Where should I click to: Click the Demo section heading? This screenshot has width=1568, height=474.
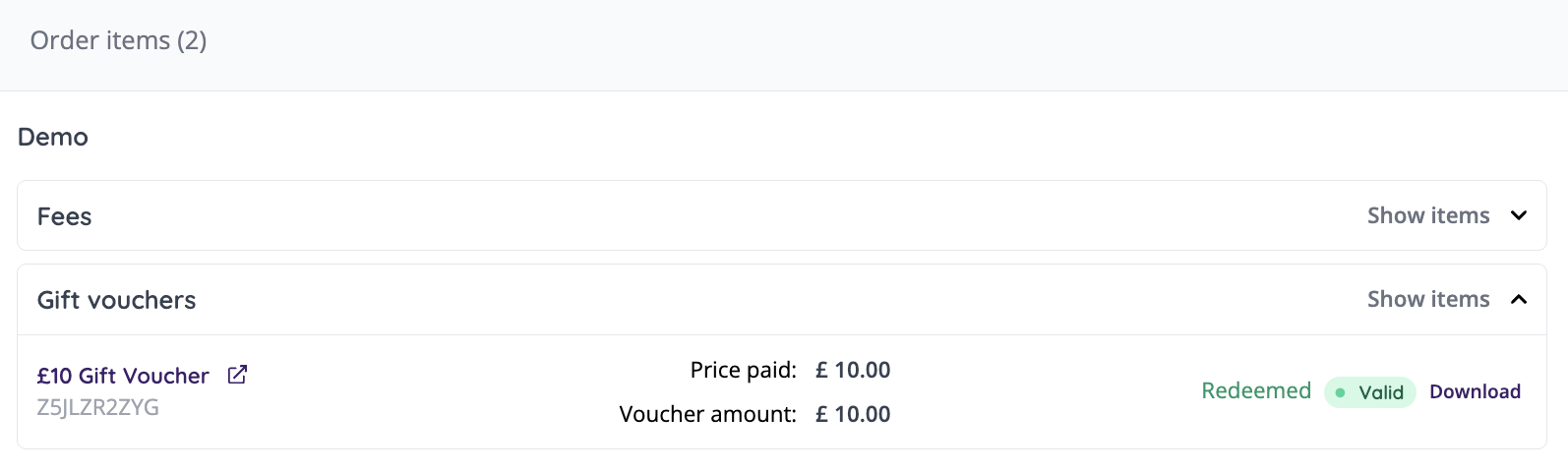53,137
